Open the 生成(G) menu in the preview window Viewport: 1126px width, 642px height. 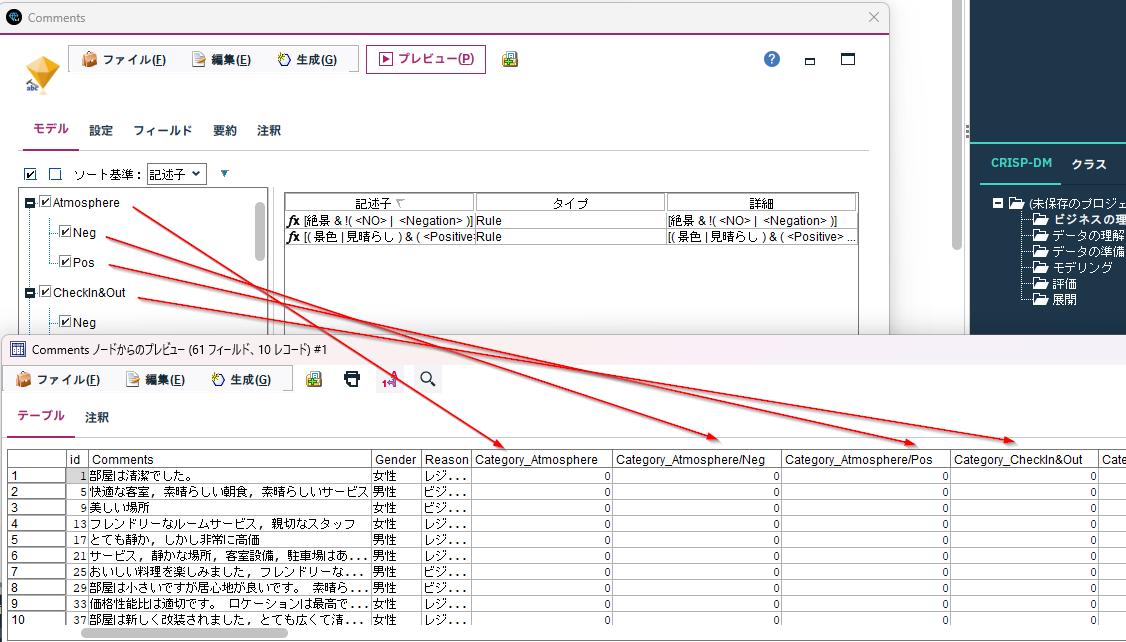tap(241, 379)
